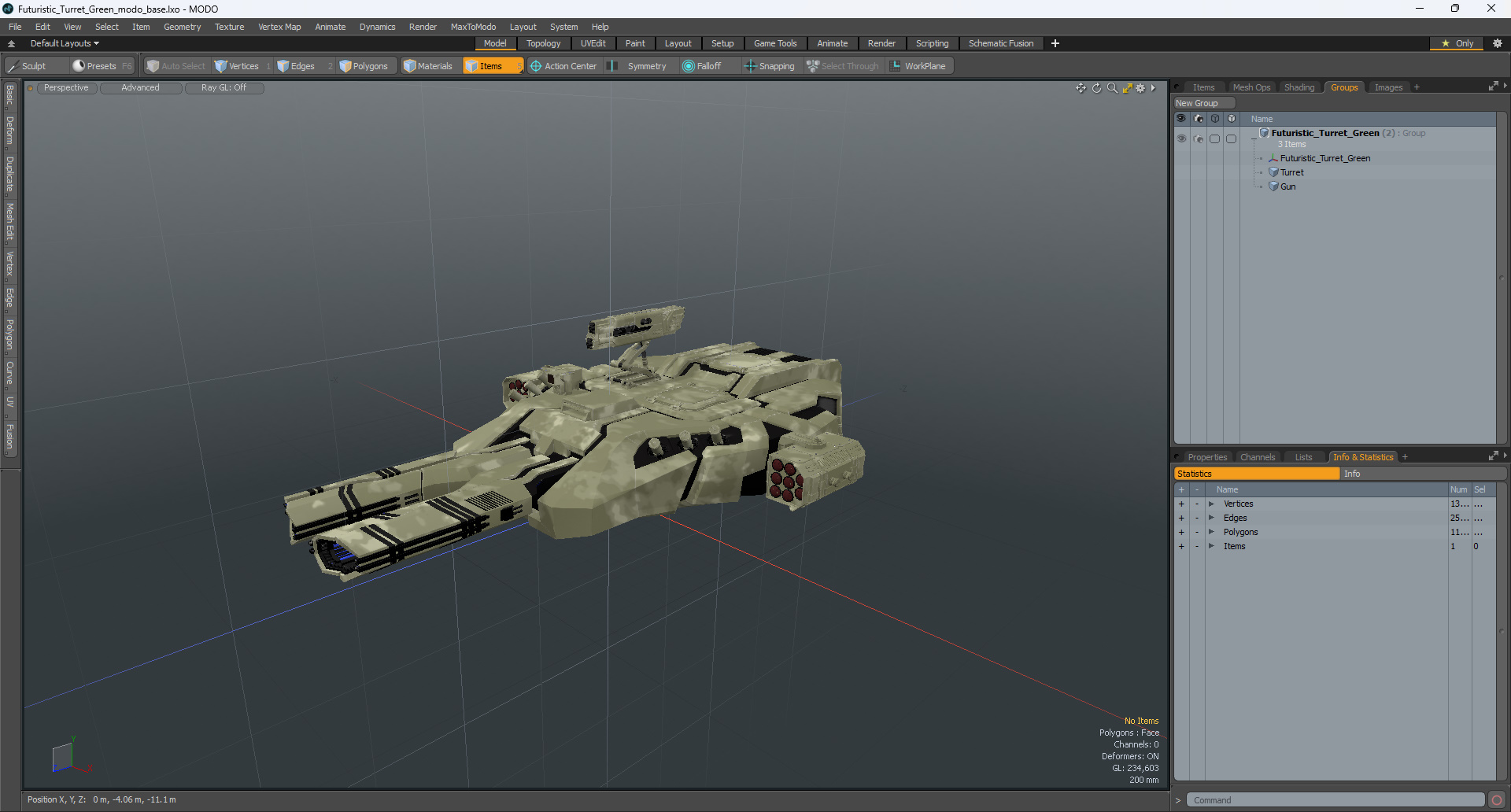Open the Geometry menu

[182, 27]
